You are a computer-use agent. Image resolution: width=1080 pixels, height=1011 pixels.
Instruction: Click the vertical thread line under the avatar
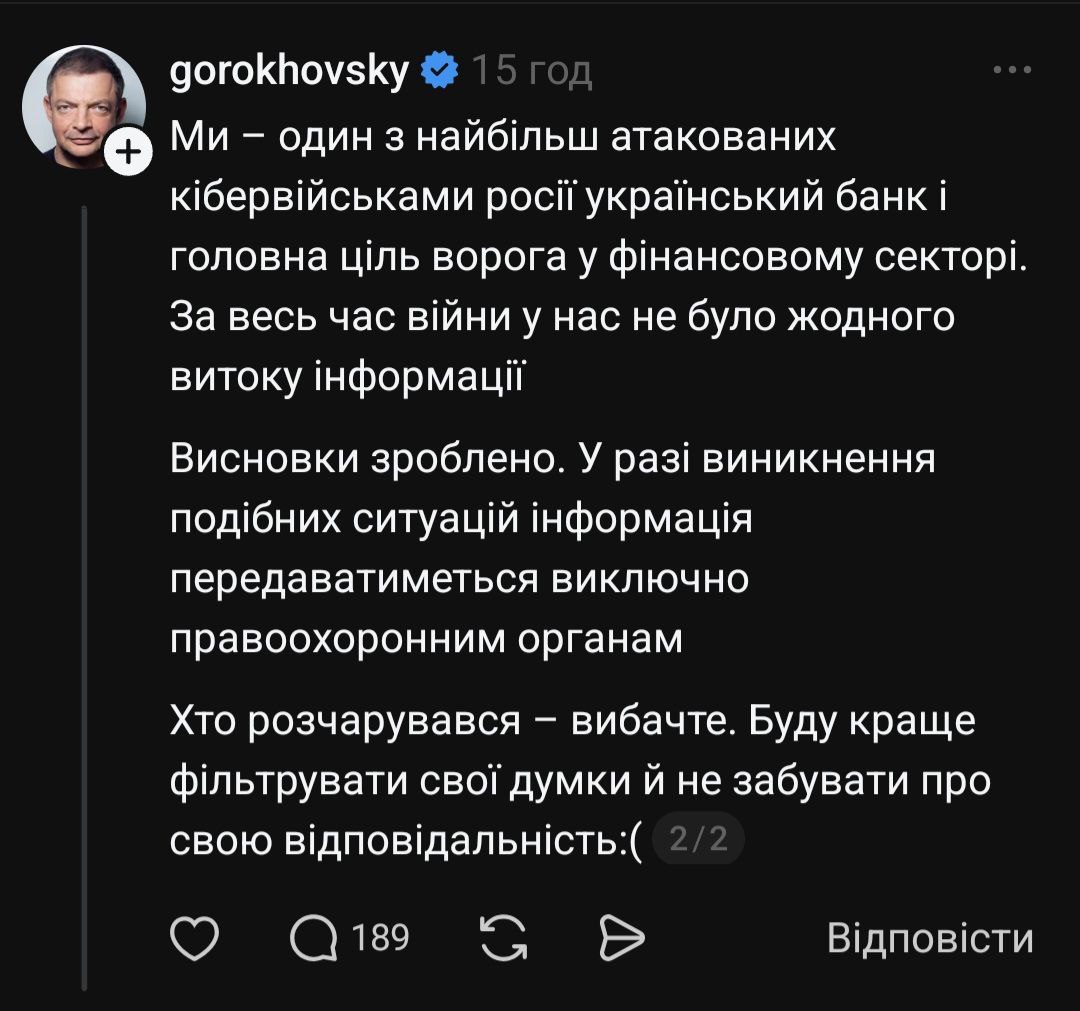85,600
